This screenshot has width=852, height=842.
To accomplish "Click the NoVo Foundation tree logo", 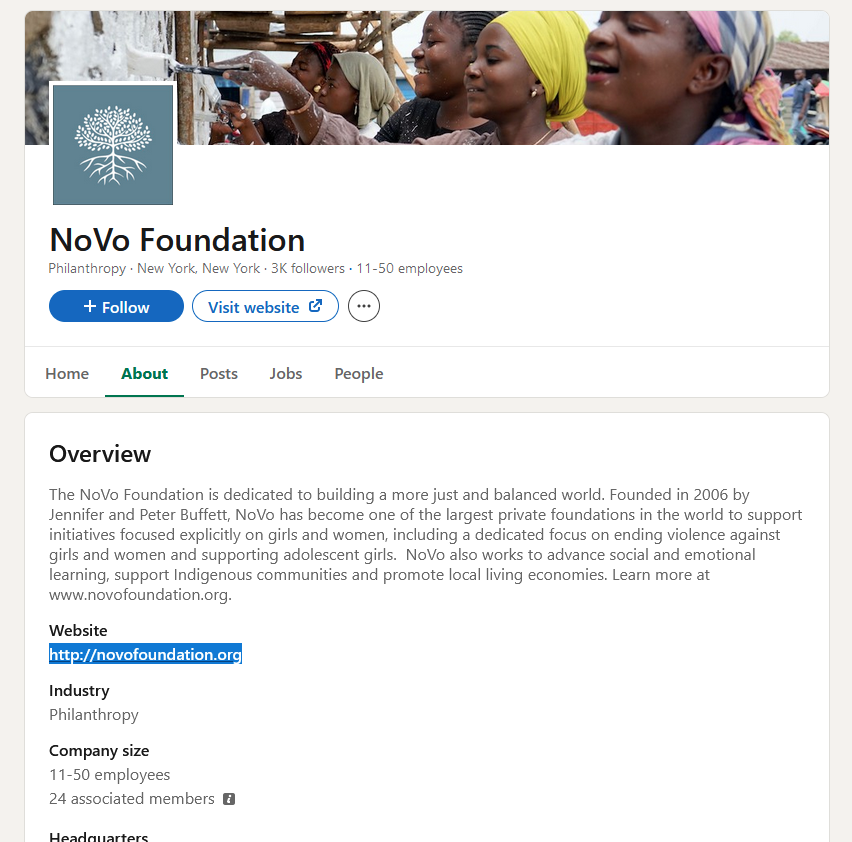I will pyautogui.click(x=113, y=144).
